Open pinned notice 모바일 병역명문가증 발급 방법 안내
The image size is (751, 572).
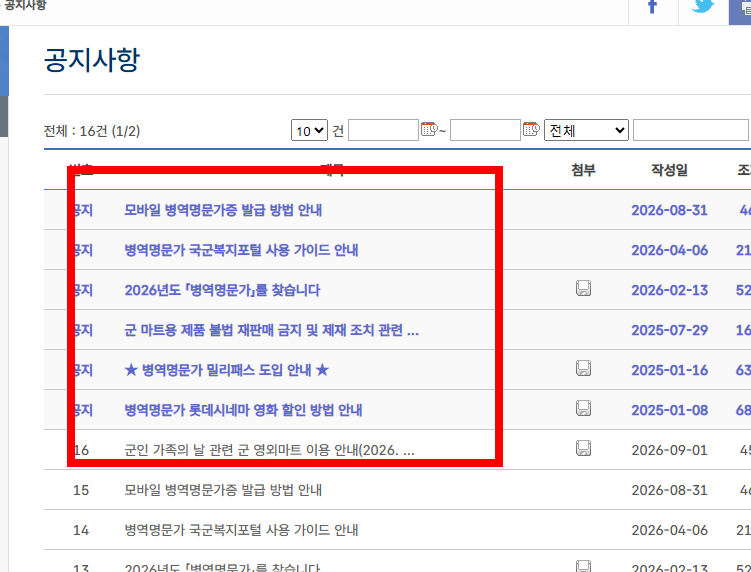point(223,210)
